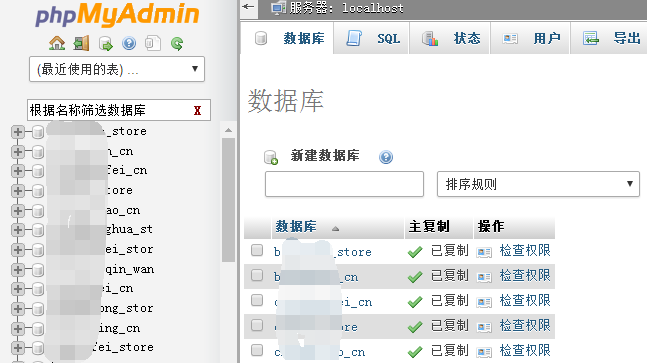
Task: Click the green replicated checkmark in _store row
Action: click(x=415, y=252)
